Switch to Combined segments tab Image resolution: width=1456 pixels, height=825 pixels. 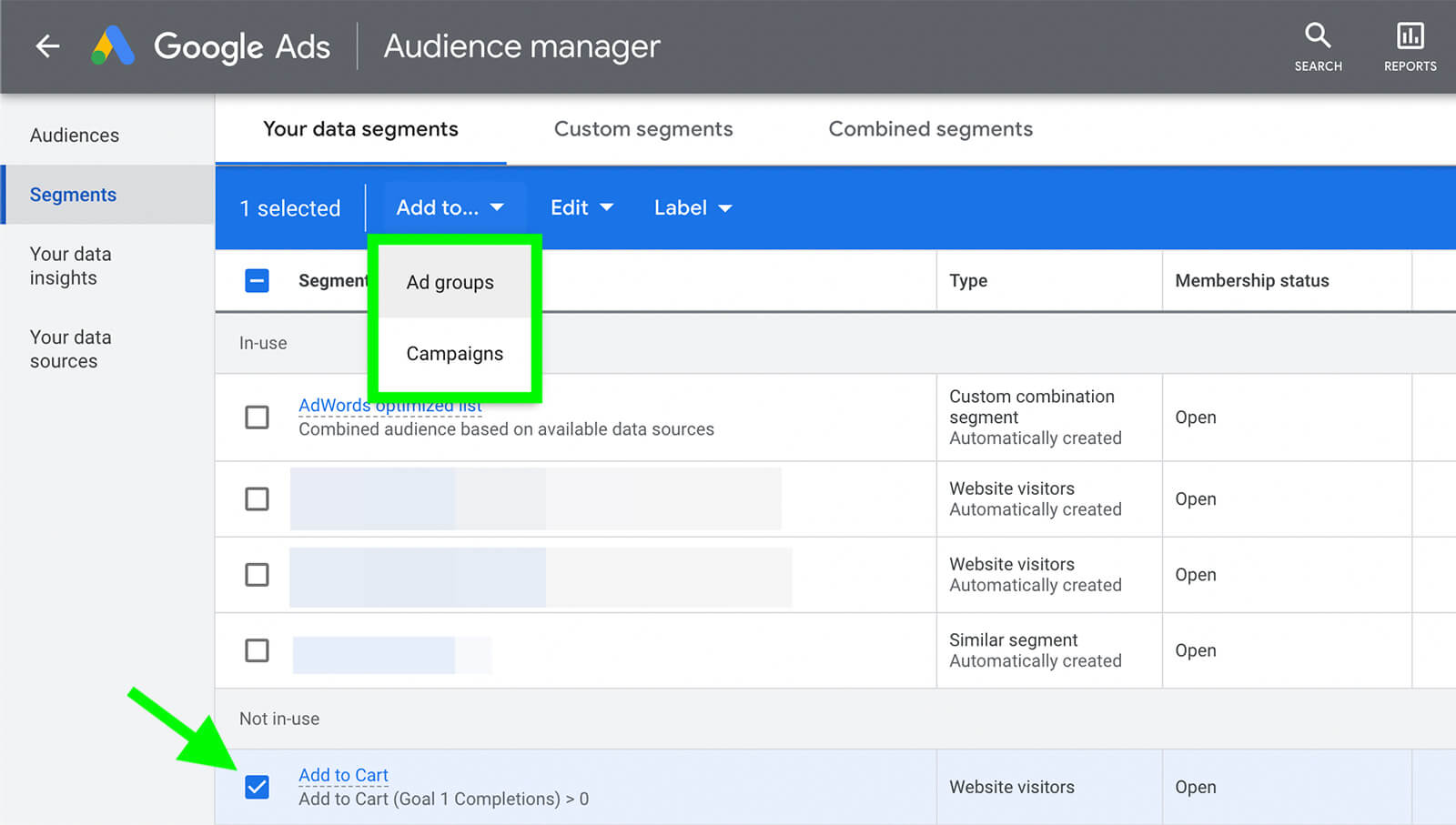(x=930, y=129)
